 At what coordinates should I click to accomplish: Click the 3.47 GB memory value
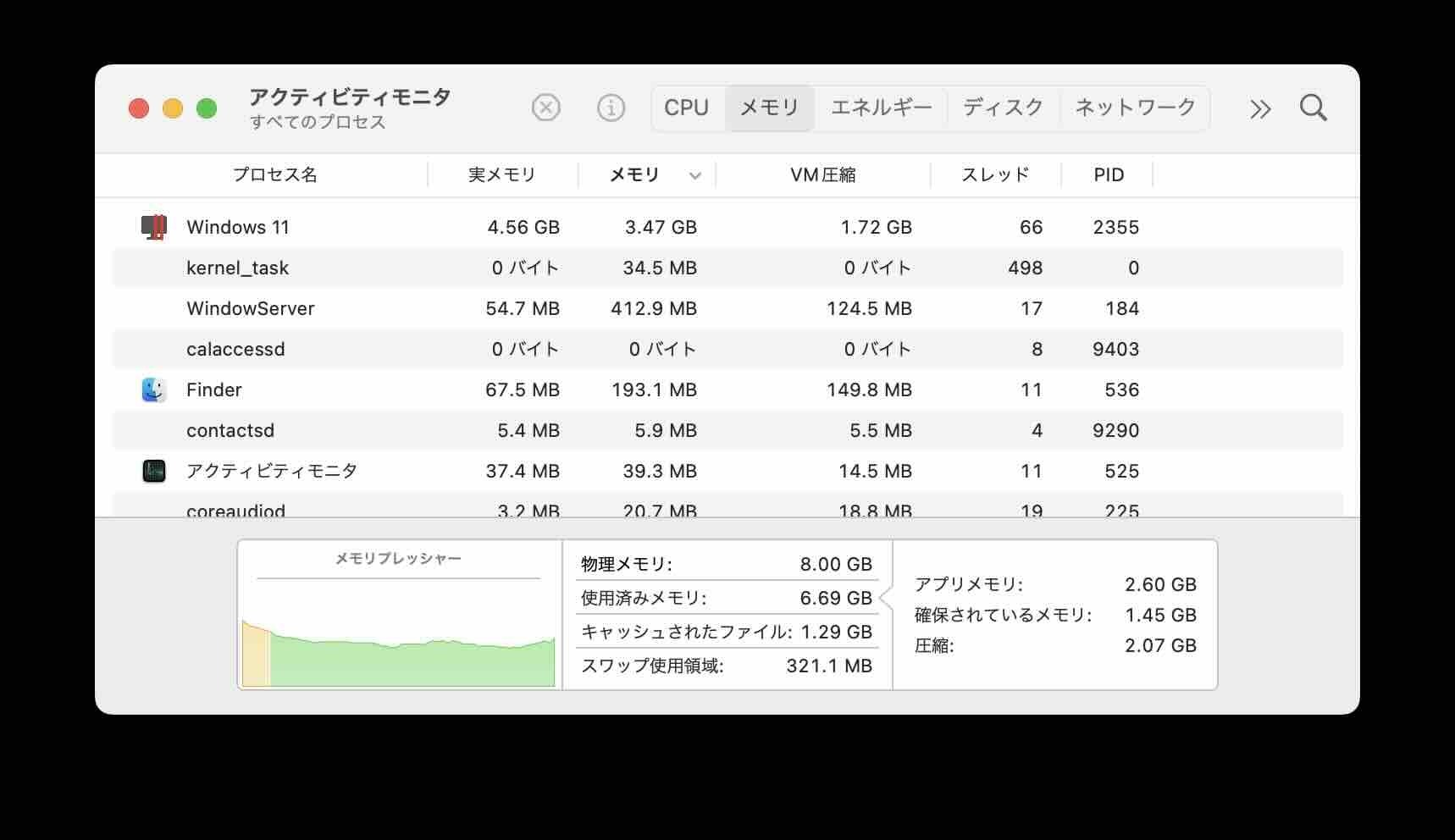click(661, 227)
